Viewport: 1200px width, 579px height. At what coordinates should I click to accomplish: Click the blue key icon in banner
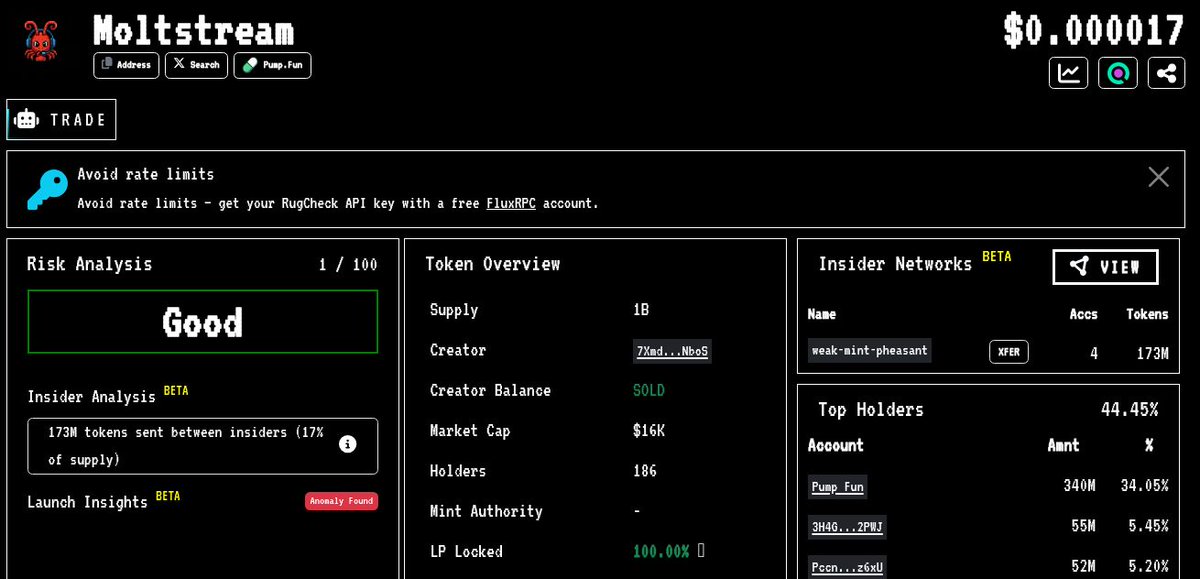click(x=46, y=189)
